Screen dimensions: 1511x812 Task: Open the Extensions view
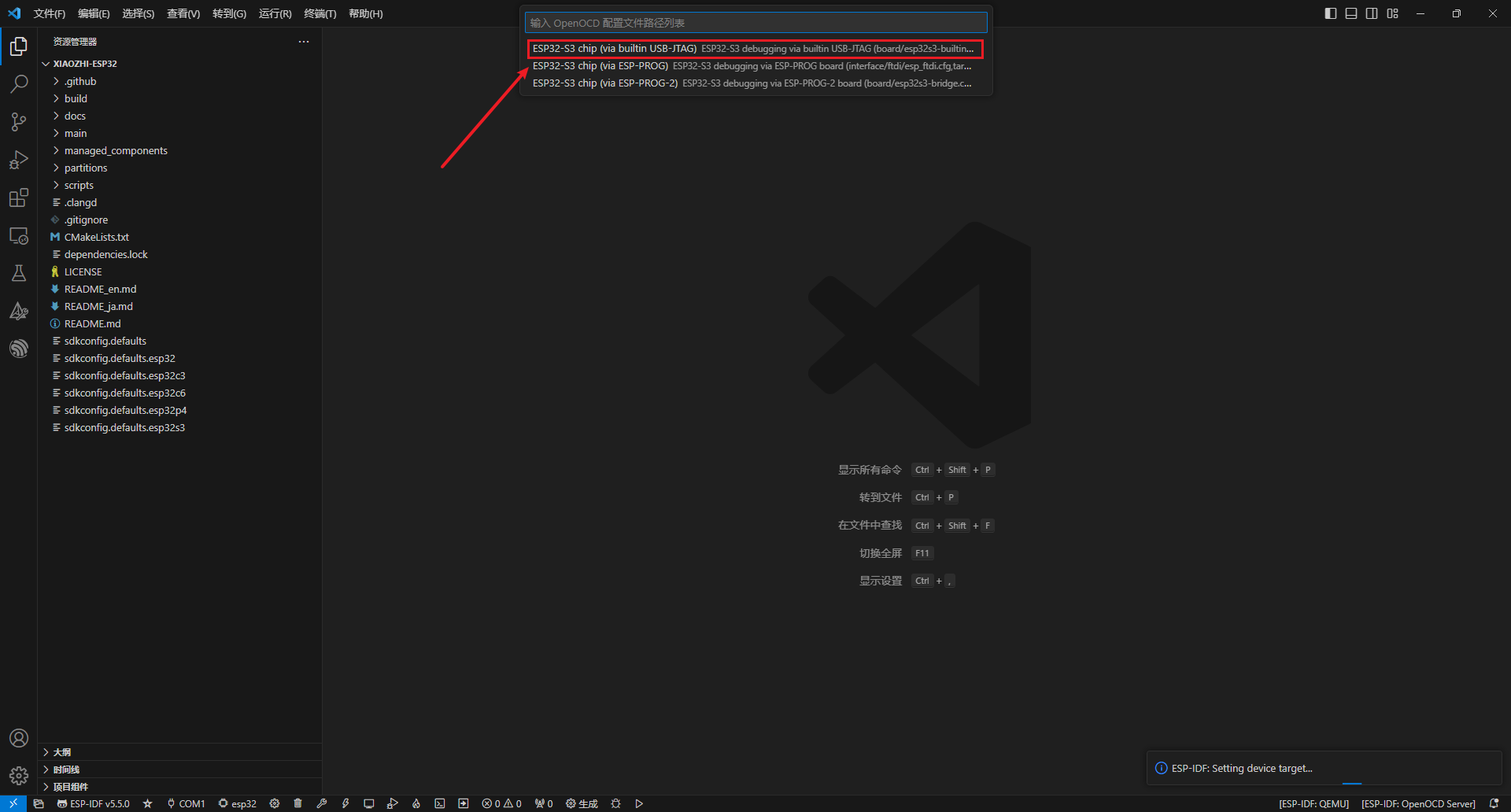[x=19, y=197]
